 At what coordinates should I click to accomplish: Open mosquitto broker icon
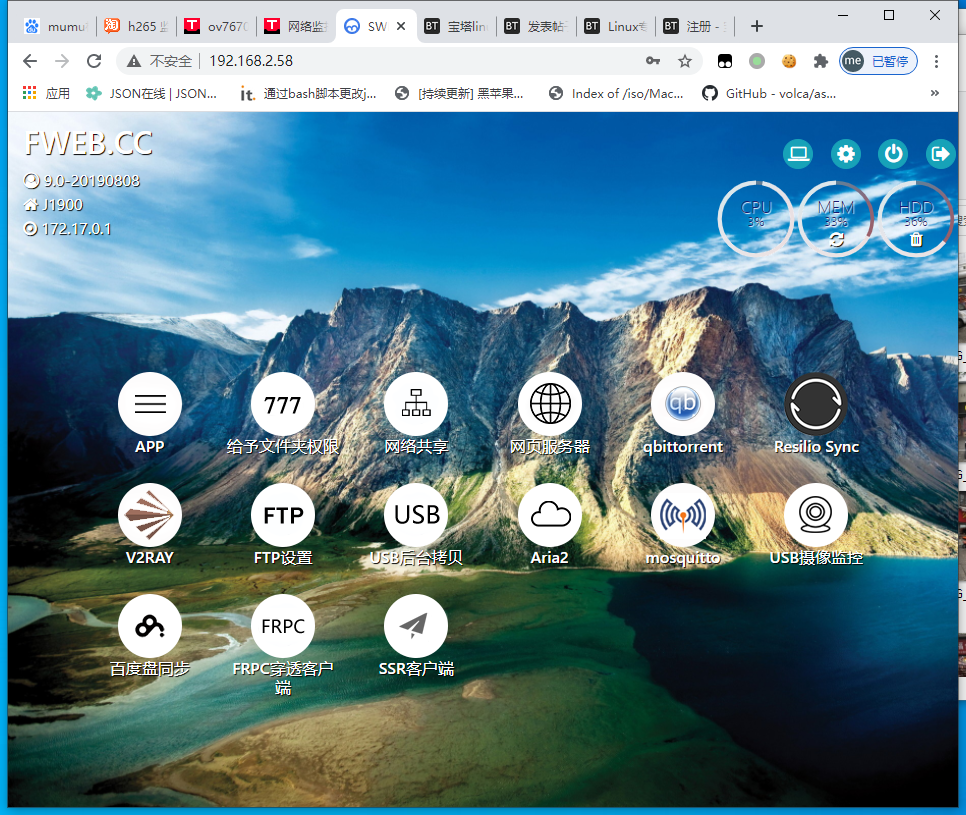pyautogui.click(x=683, y=516)
